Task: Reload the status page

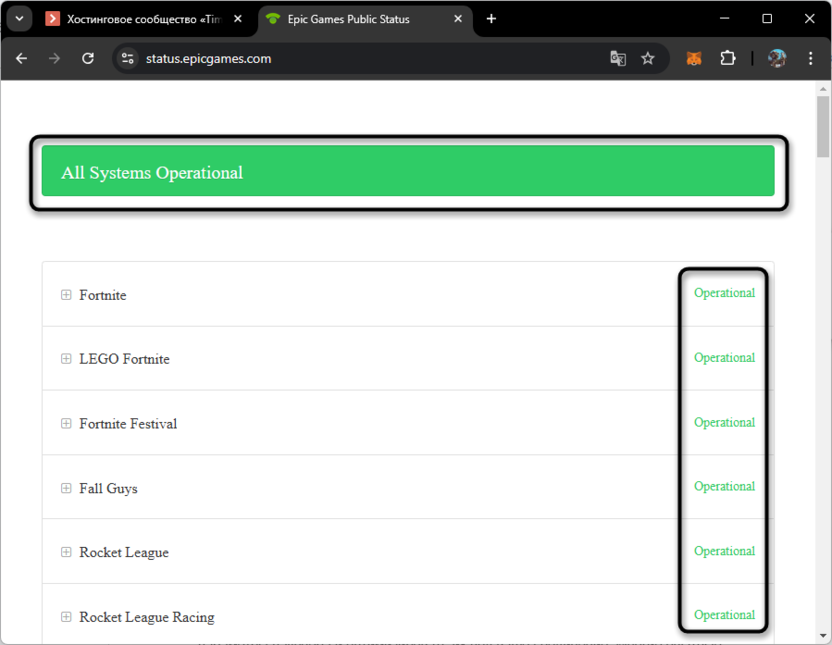Action: tap(88, 58)
